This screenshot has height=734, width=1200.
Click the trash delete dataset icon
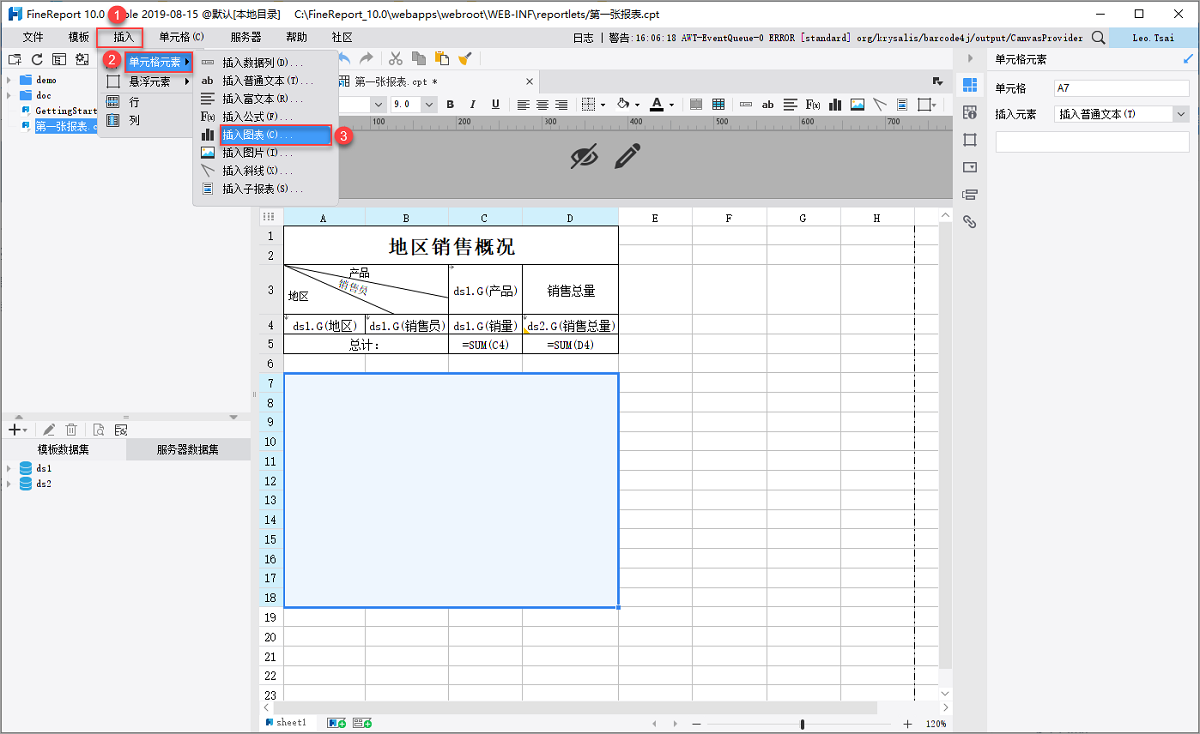(71, 430)
